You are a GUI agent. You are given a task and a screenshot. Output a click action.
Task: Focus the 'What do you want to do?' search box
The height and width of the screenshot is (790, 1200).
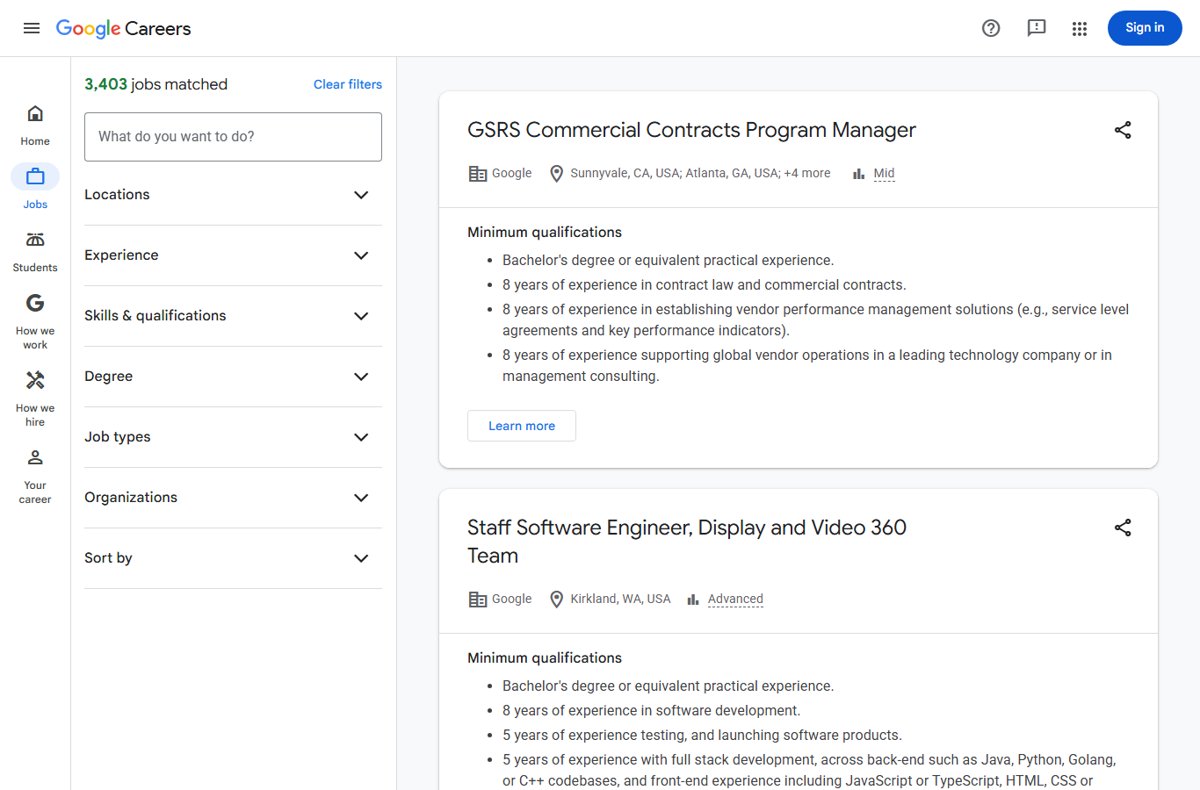pyautogui.click(x=233, y=137)
